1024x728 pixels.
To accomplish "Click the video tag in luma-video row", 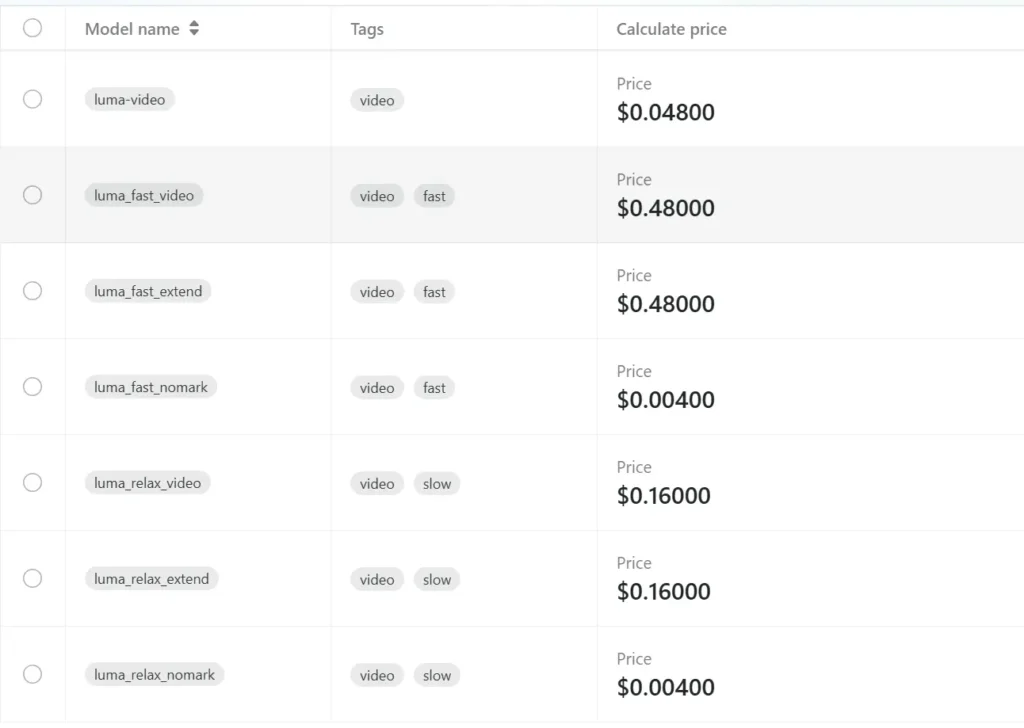I will tap(377, 101).
